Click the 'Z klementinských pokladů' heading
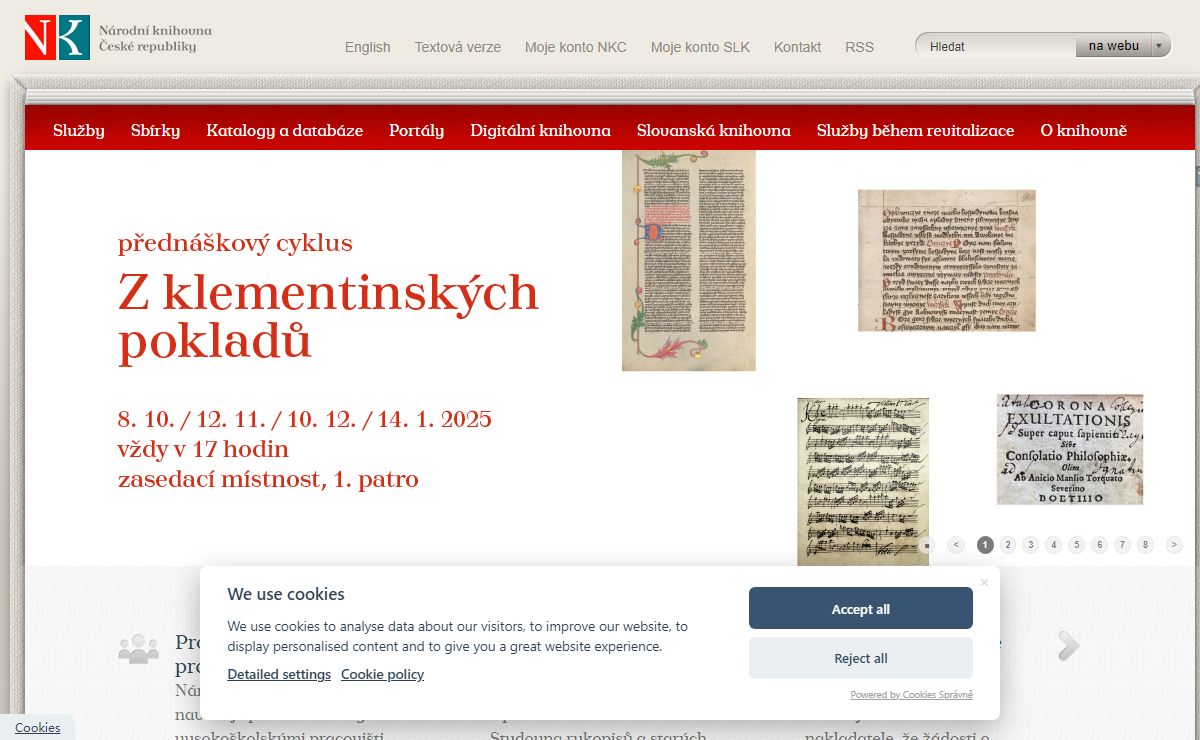This screenshot has height=740, width=1200. click(329, 317)
